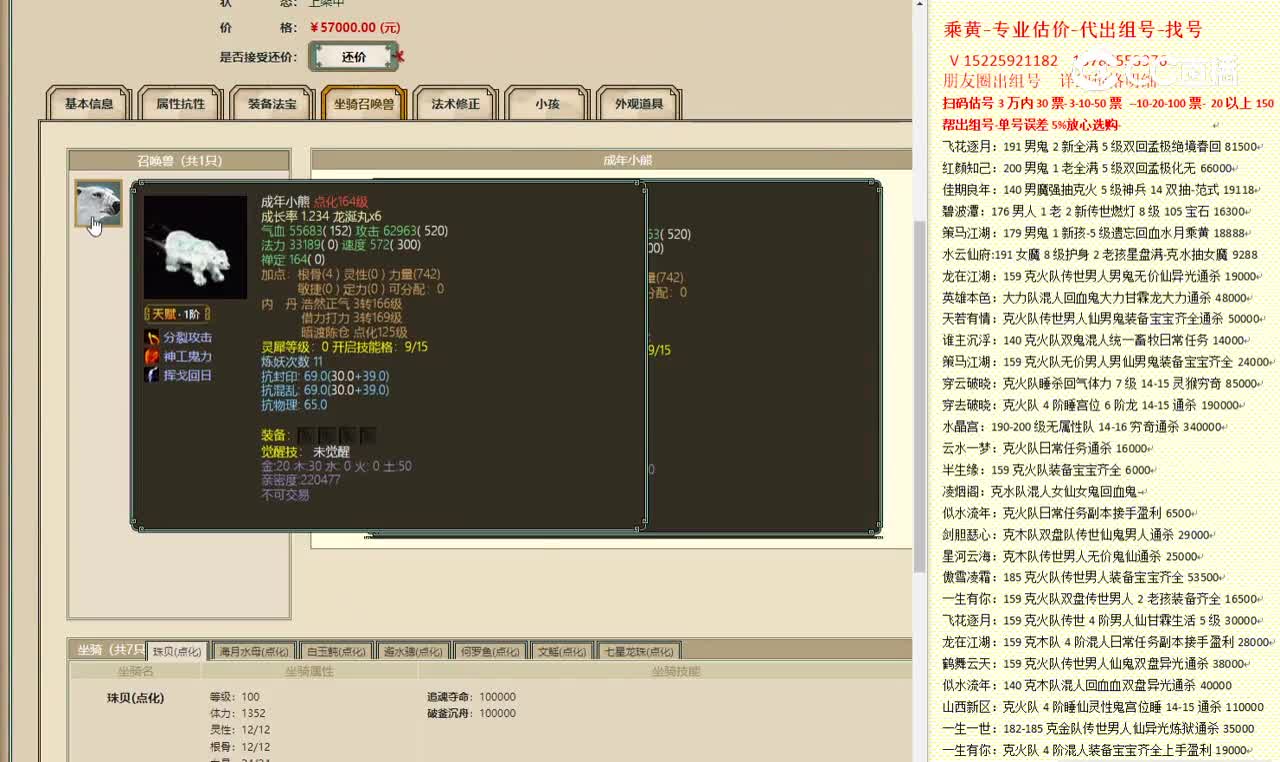
Task: Click the 半生缘 159 listing line
Action: [1047, 469]
